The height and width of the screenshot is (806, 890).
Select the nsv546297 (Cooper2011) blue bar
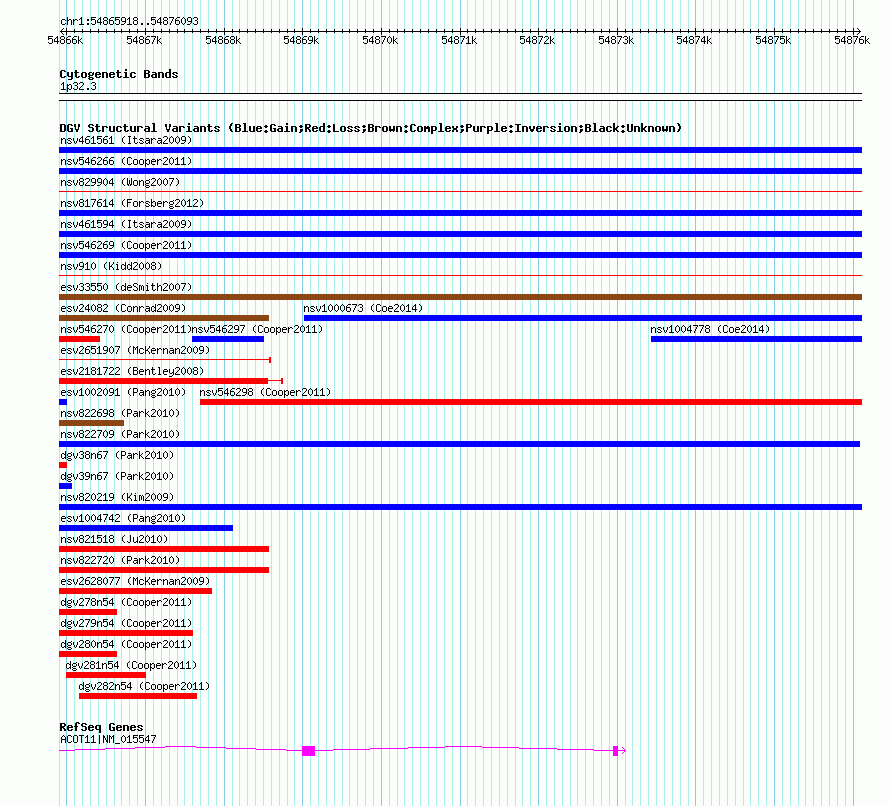228,339
